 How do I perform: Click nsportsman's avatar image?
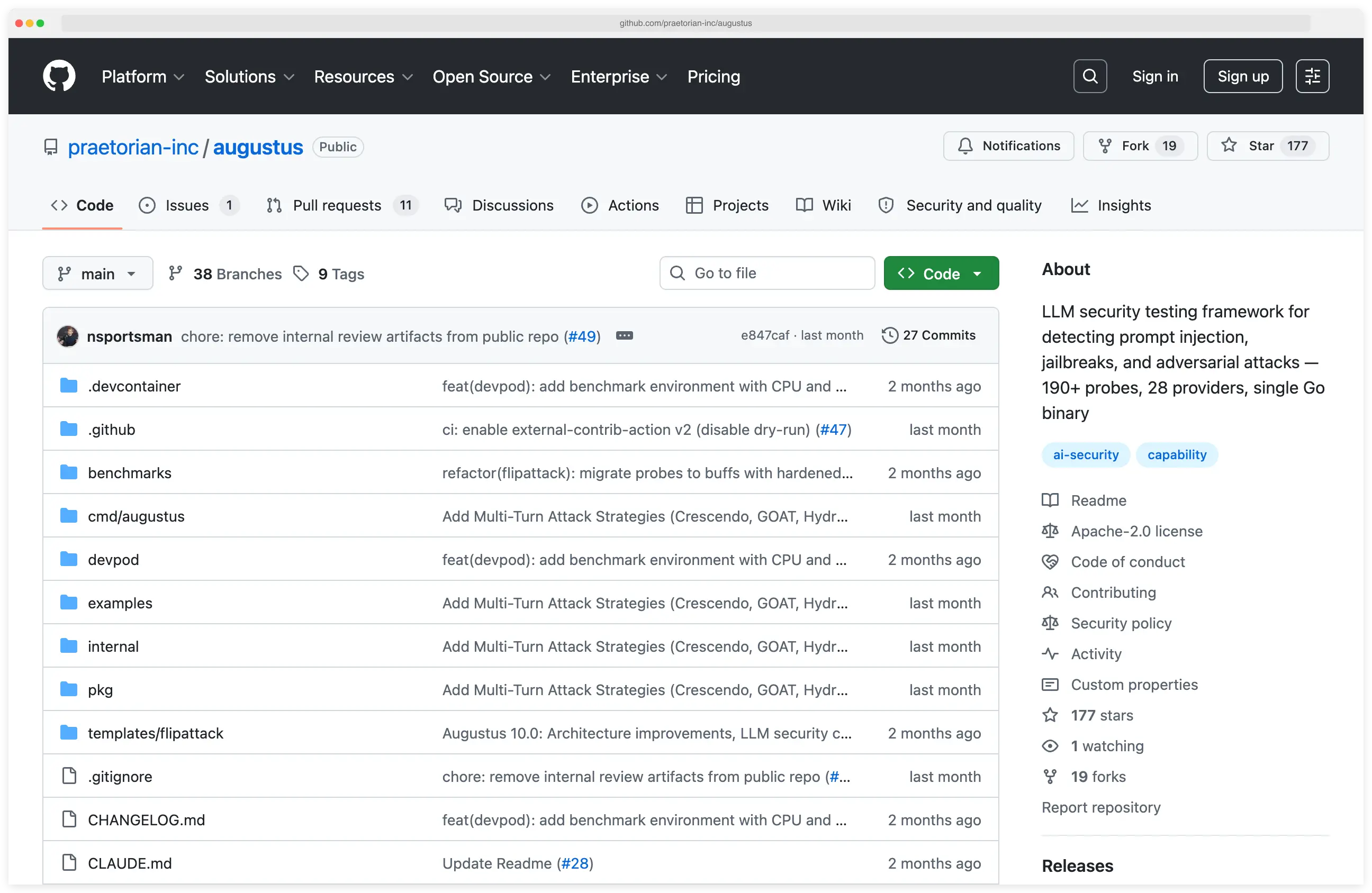tap(68, 336)
